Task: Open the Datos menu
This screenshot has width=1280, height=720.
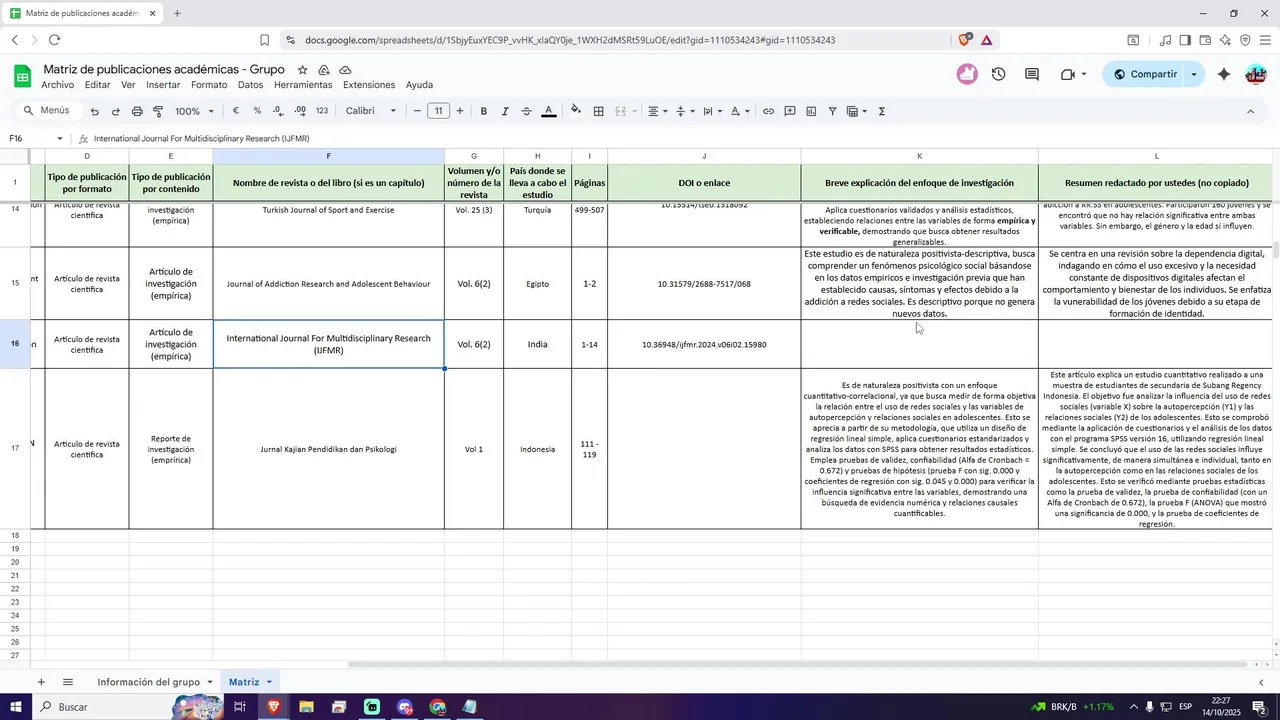Action: click(251, 85)
